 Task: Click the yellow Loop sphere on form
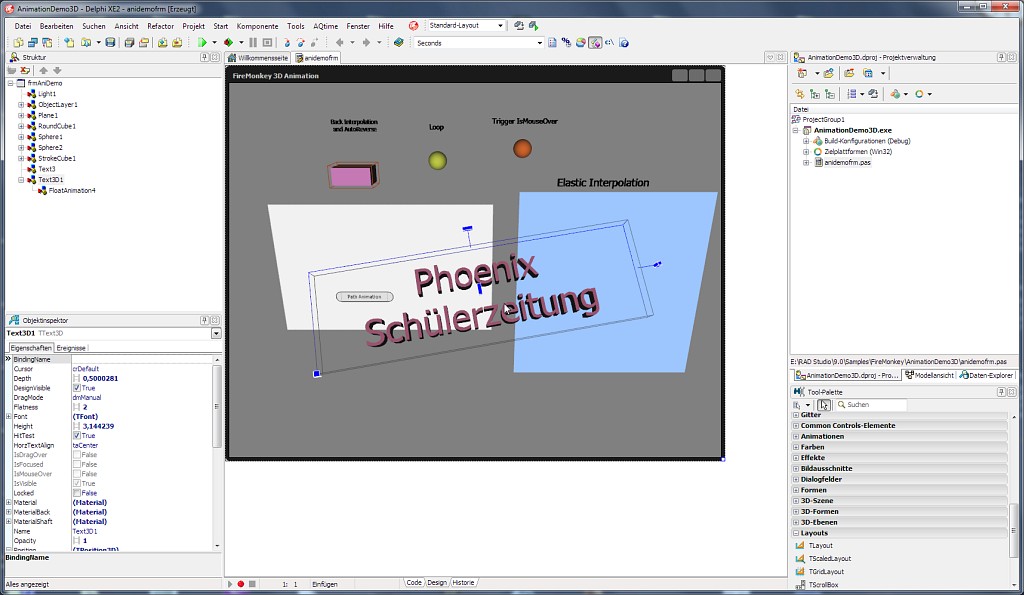438,160
